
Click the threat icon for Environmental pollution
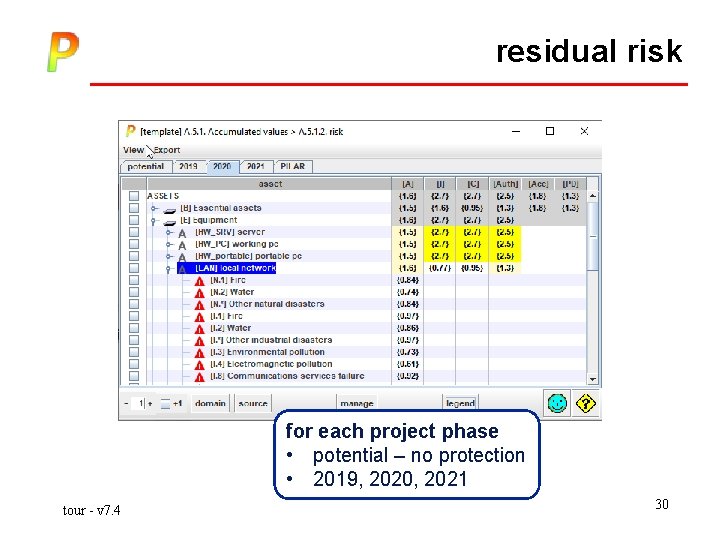pyautogui.click(x=199, y=352)
